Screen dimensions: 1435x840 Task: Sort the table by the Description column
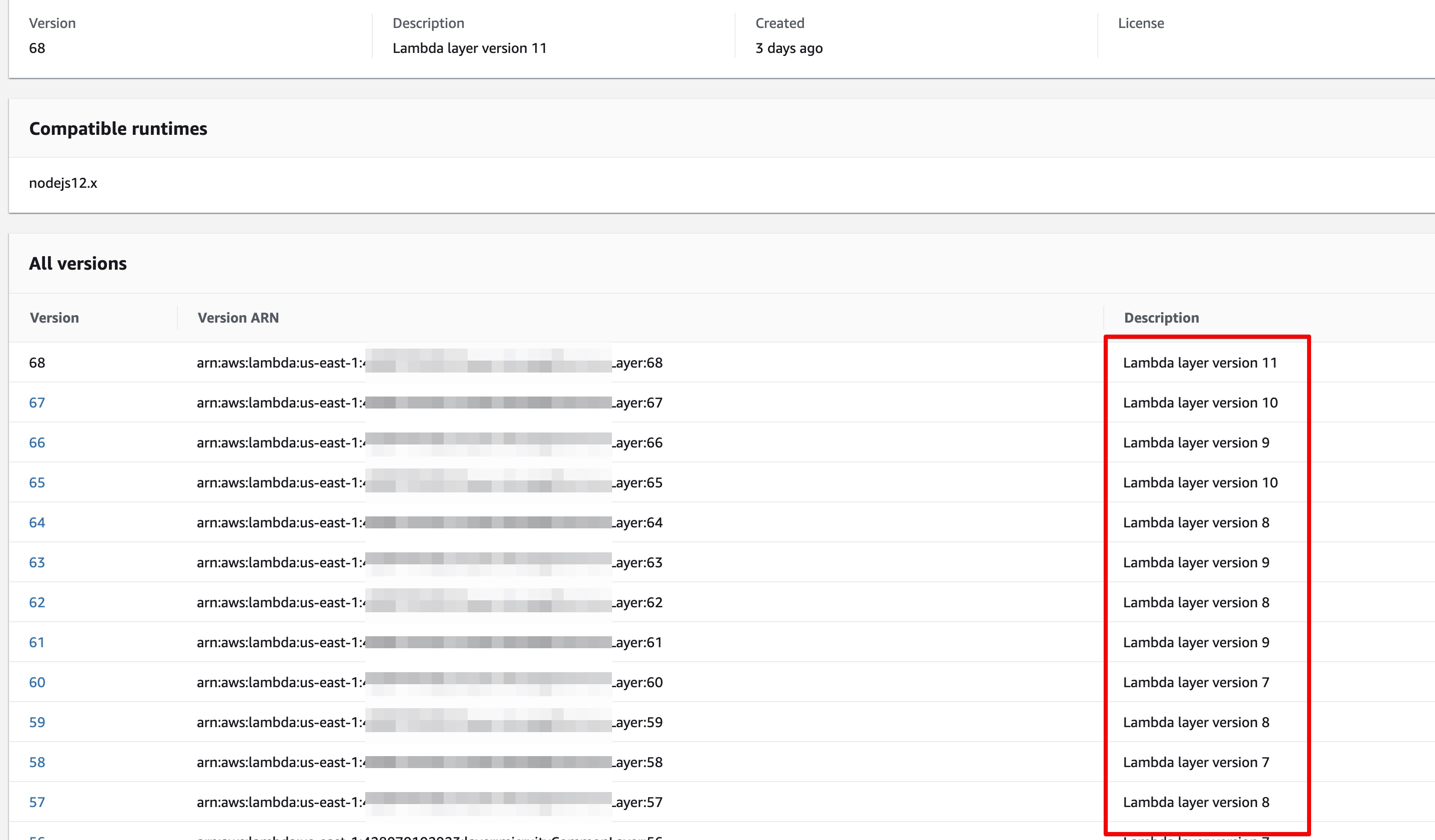[1161, 318]
